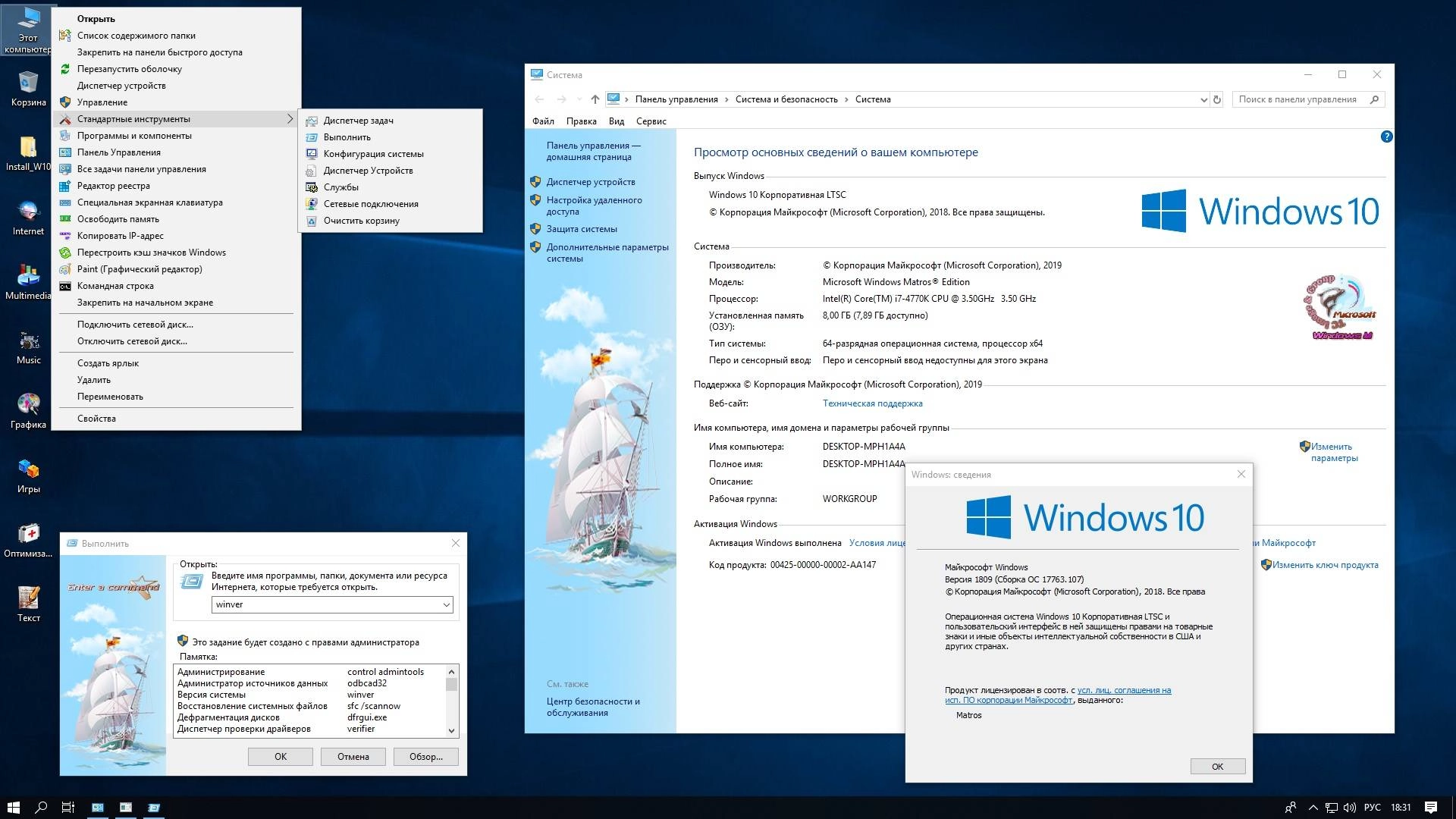Screen dimensions: 1456x819
Task: Open Техническая поддержка link
Action: [872, 403]
